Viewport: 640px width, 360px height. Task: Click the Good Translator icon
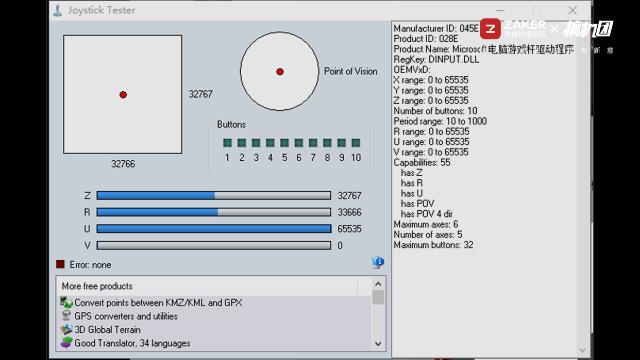[x=66, y=342]
